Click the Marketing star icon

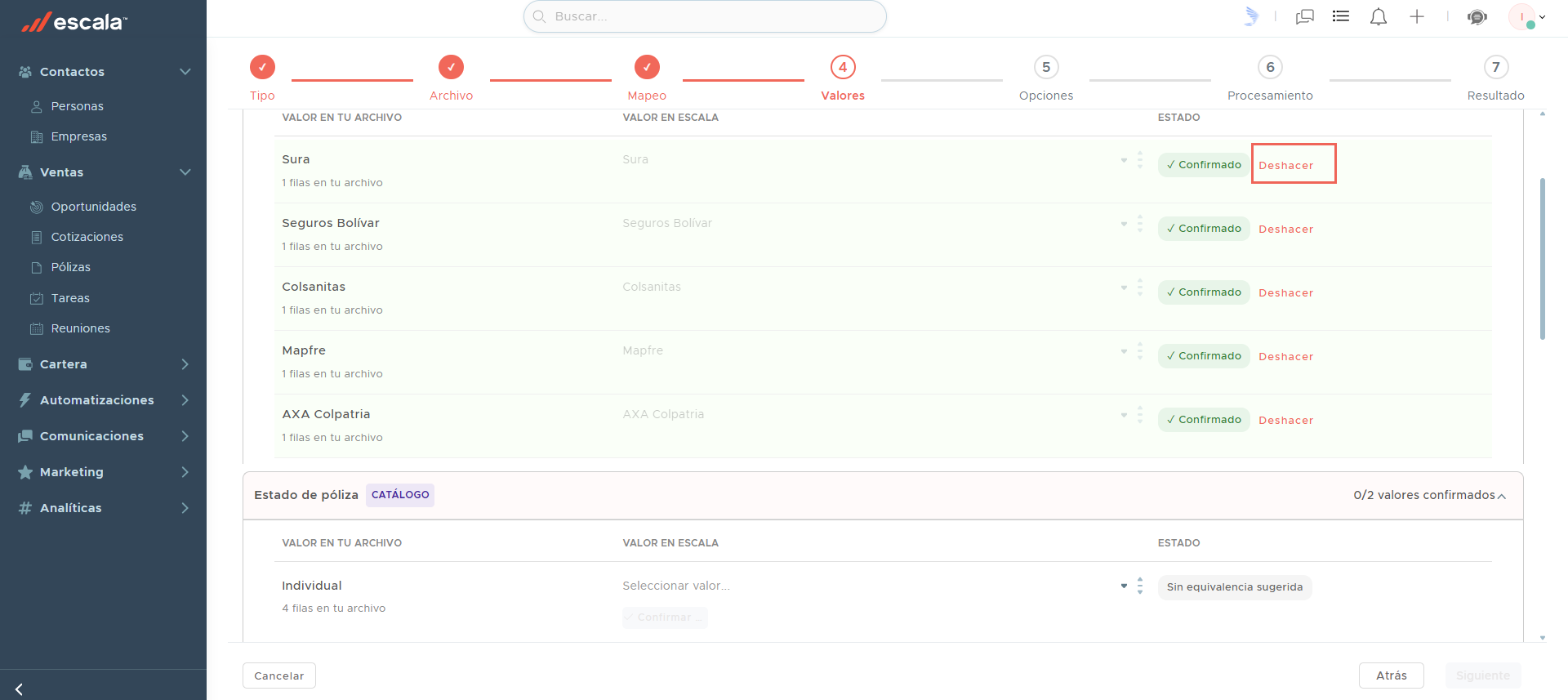25,472
